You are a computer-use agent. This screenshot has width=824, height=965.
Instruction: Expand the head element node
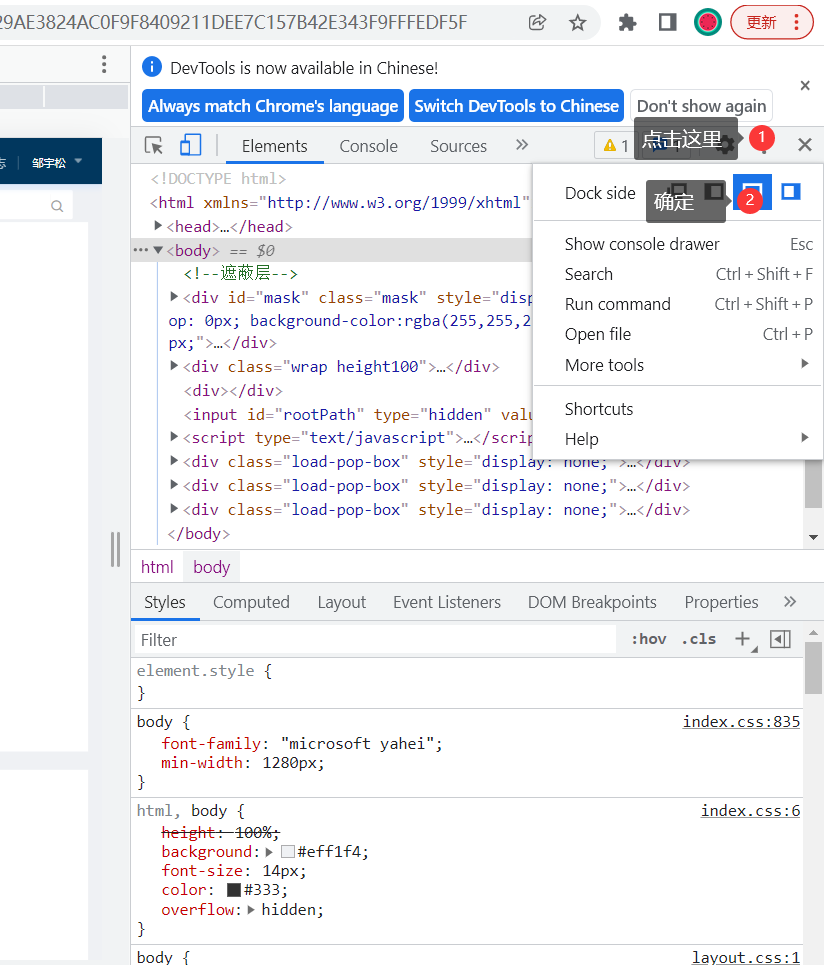159,226
